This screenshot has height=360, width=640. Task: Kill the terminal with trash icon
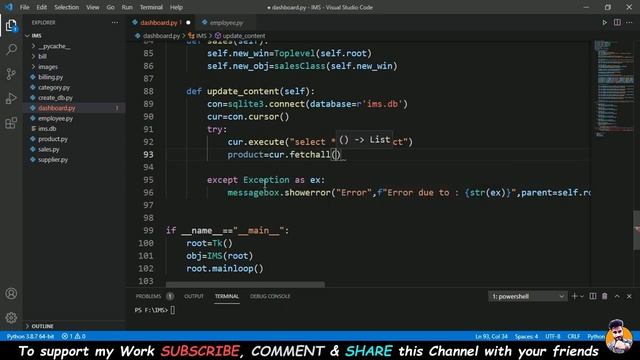click(x=604, y=296)
